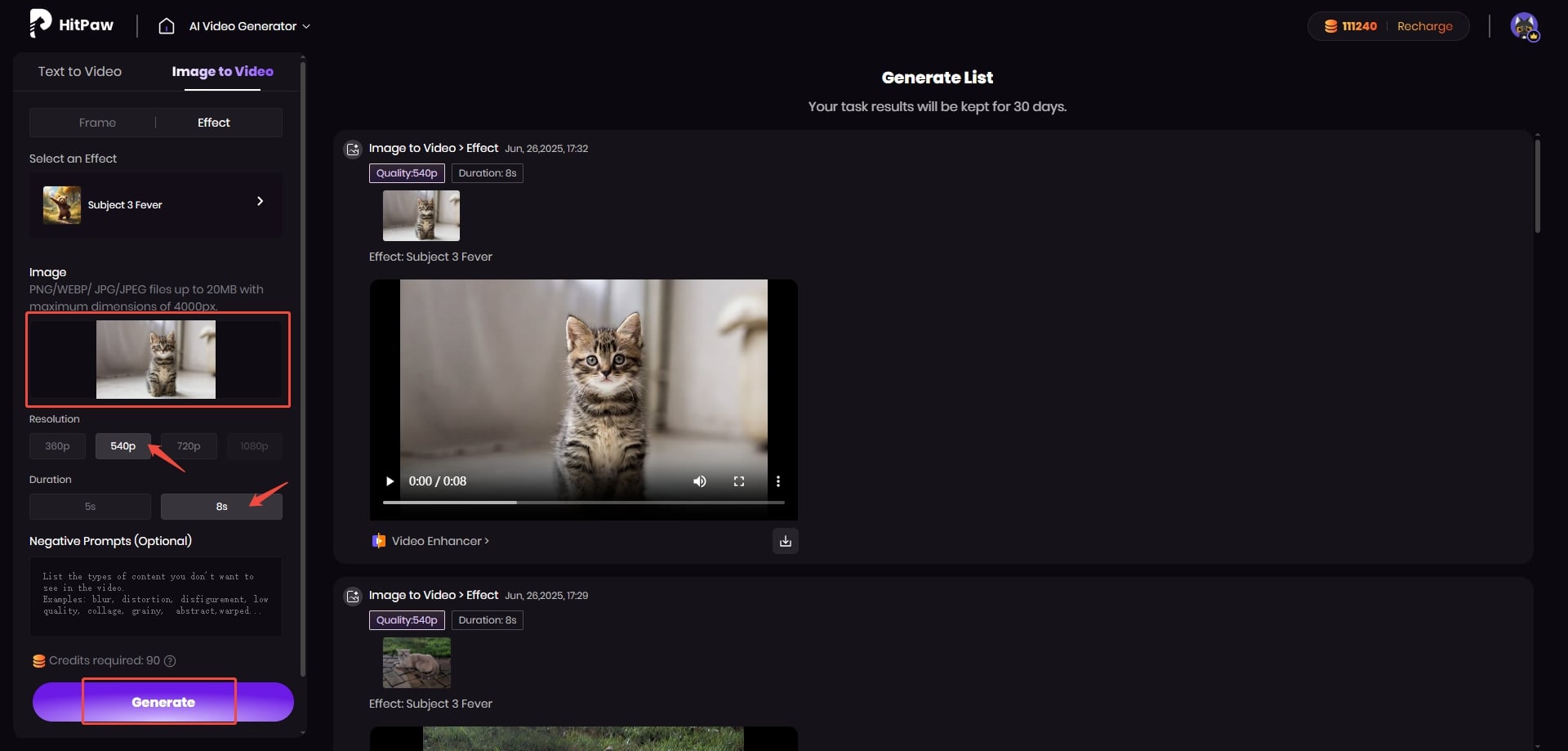
Task: Select 720p resolution option
Action: click(x=189, y=446)
